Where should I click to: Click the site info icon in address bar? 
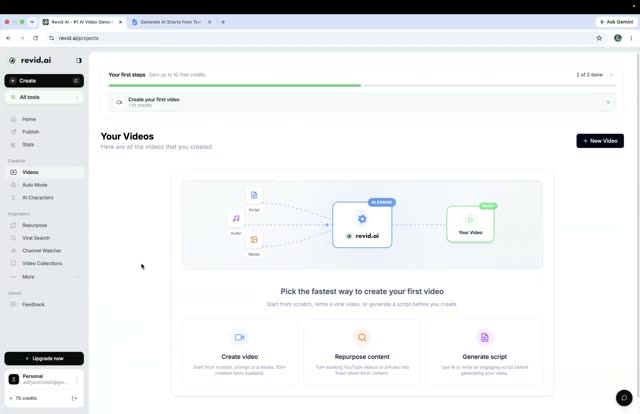(x=51, y=38)
